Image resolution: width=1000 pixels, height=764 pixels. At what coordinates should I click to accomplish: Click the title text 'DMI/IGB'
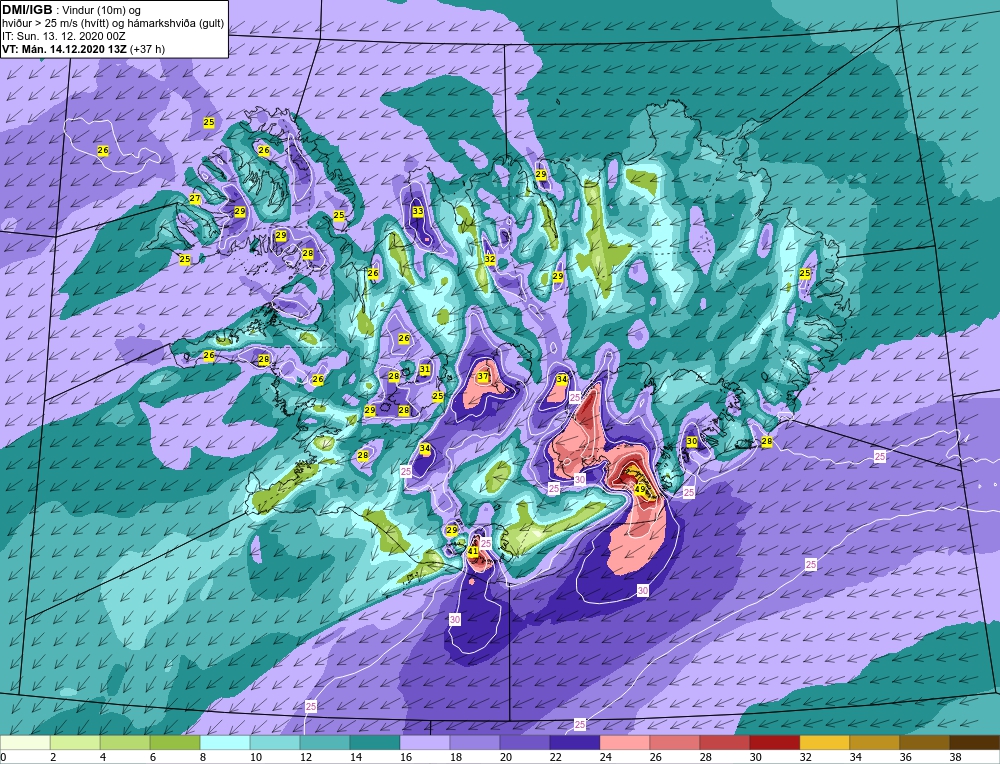pos(27,10)
